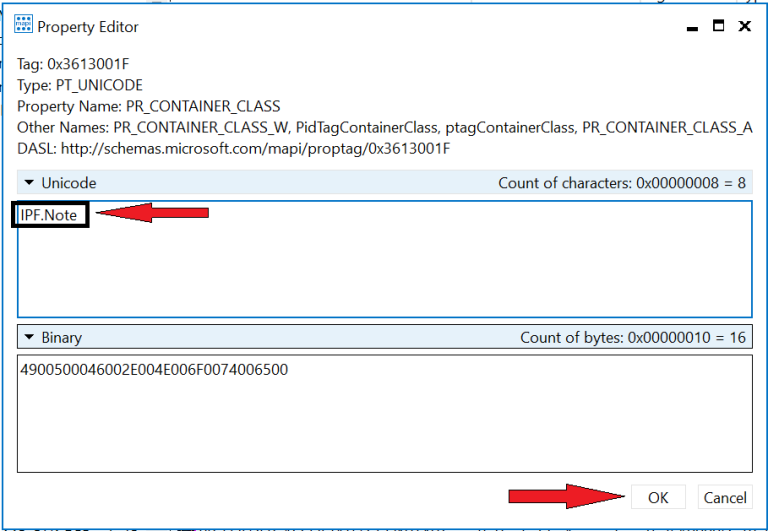The height and width of the screenshot is (531, 768).
Task: Collapse the Binary section triangle
Action: [x=29, y=337]
